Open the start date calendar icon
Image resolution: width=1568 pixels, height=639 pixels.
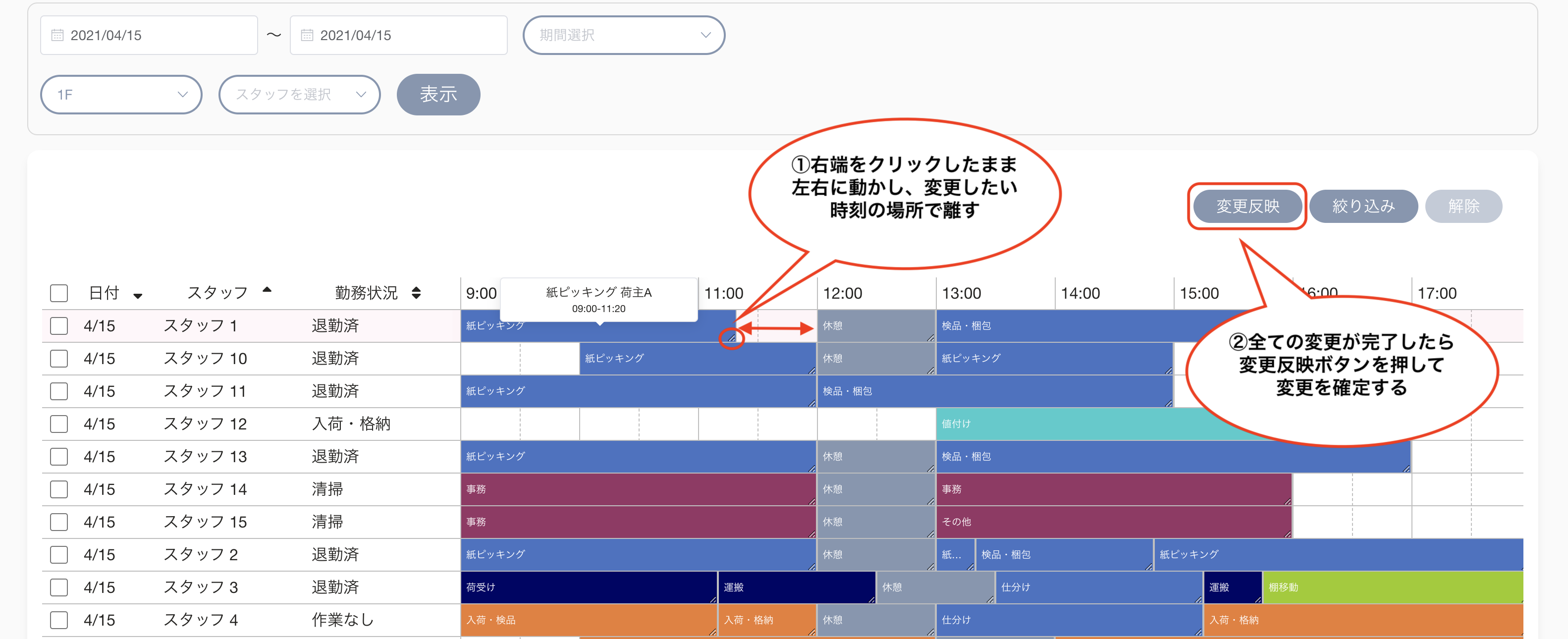click(x=57, y=35)
